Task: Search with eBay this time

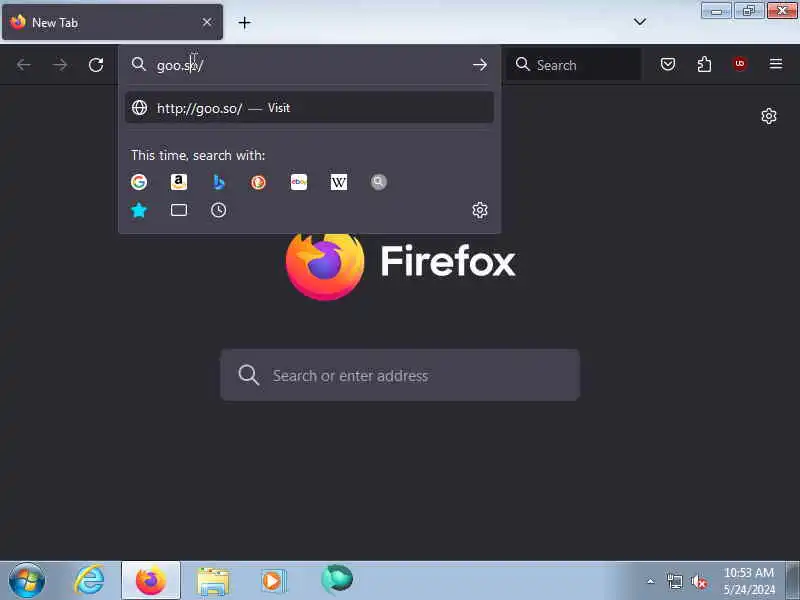Action: [x=298, y=182]
